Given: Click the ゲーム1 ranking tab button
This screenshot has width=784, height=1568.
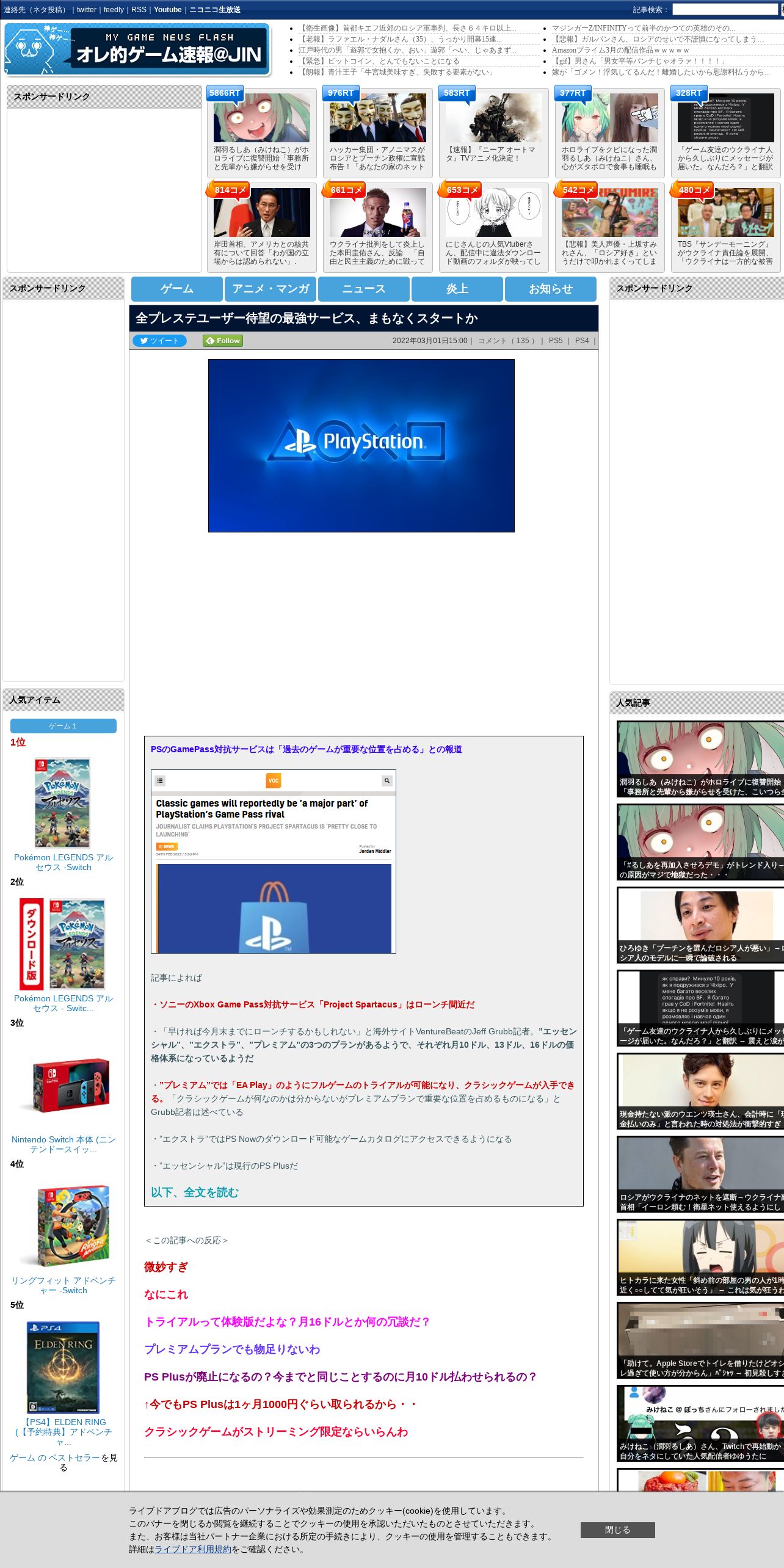Looking at the screenshot, I should coord(64,726).
